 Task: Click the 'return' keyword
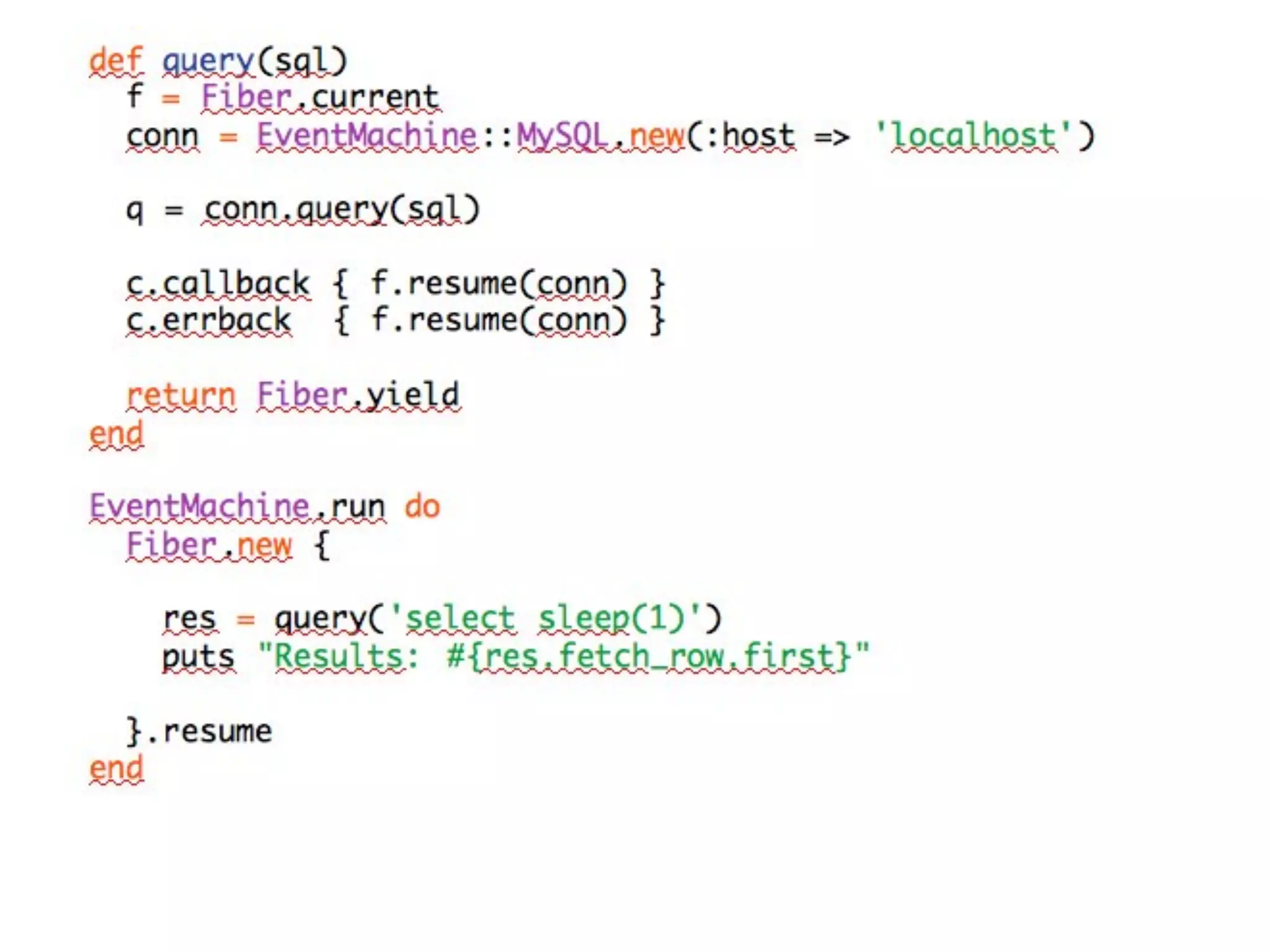coord(181,395)
